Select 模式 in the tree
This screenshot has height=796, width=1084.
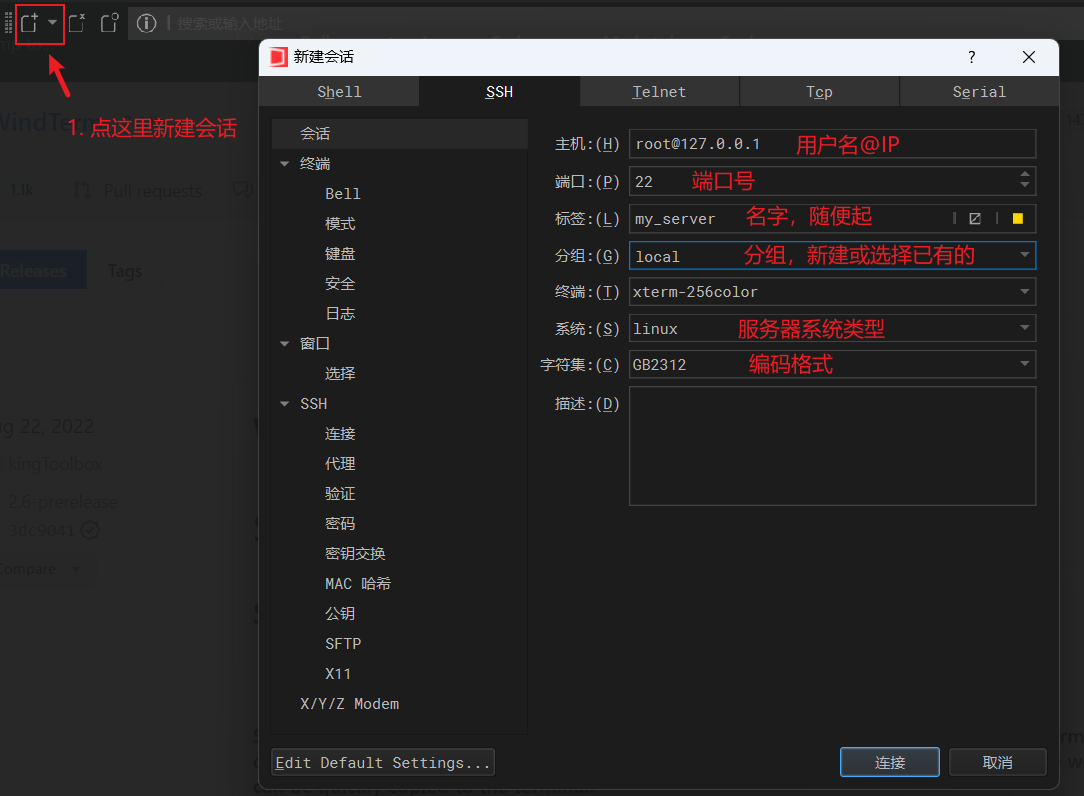(340, 223)
